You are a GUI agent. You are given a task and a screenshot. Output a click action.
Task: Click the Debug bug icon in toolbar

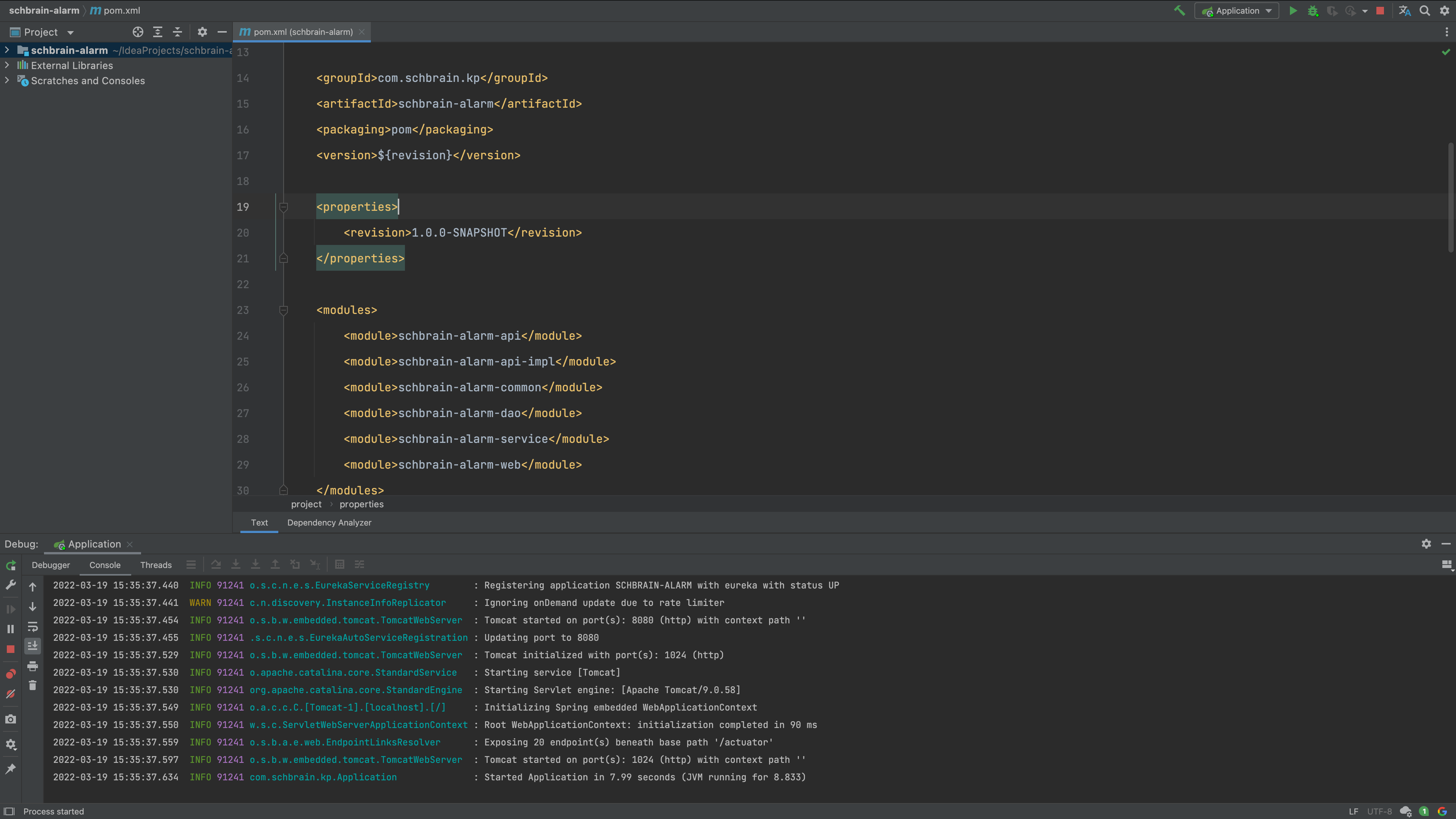tap(1312, 11)
